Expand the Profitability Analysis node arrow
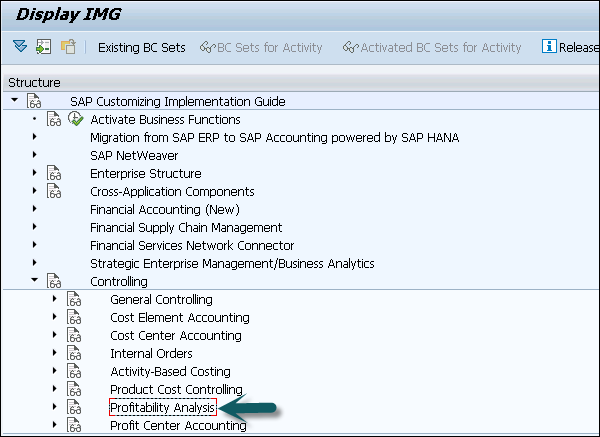The image size is (600, 437). [x=55, y=408]
